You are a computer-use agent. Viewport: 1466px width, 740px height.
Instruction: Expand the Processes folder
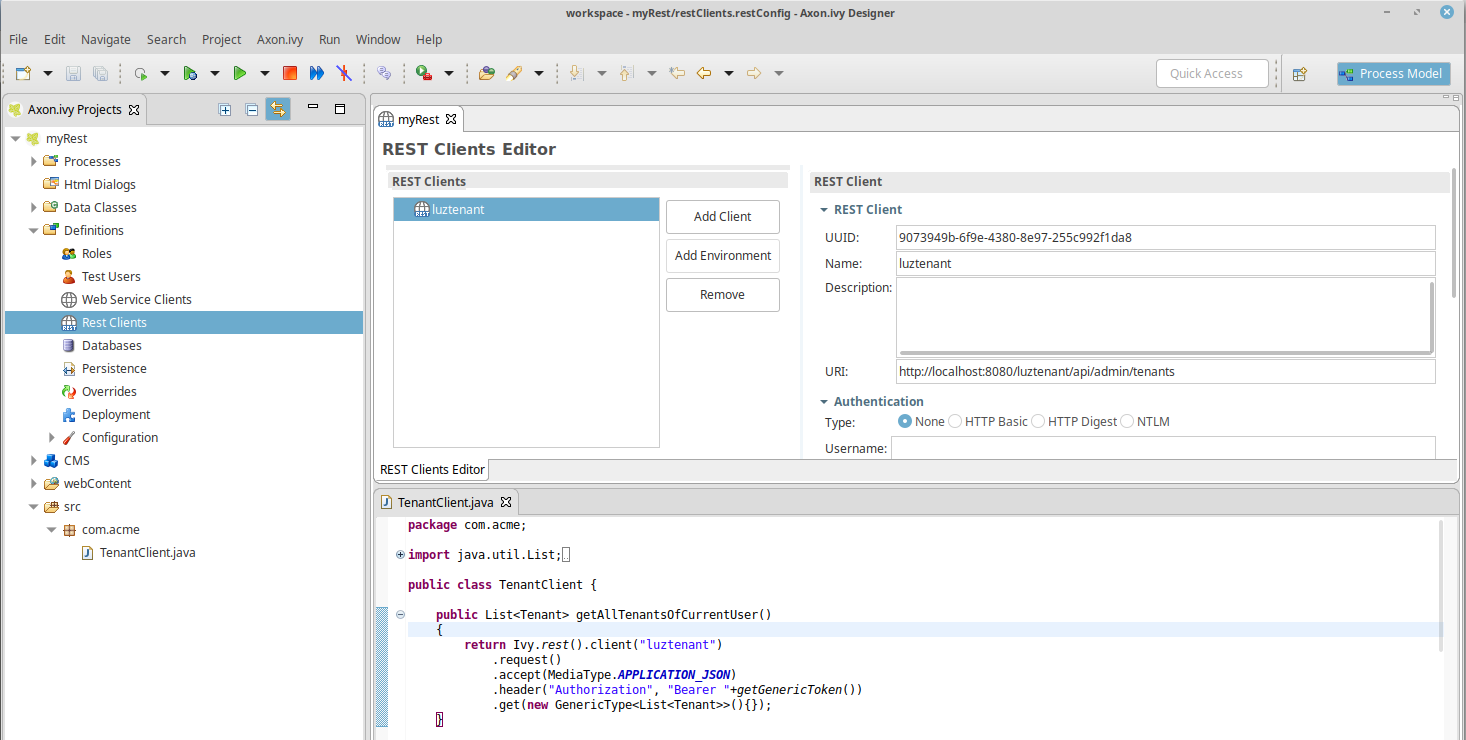[33, 161]
